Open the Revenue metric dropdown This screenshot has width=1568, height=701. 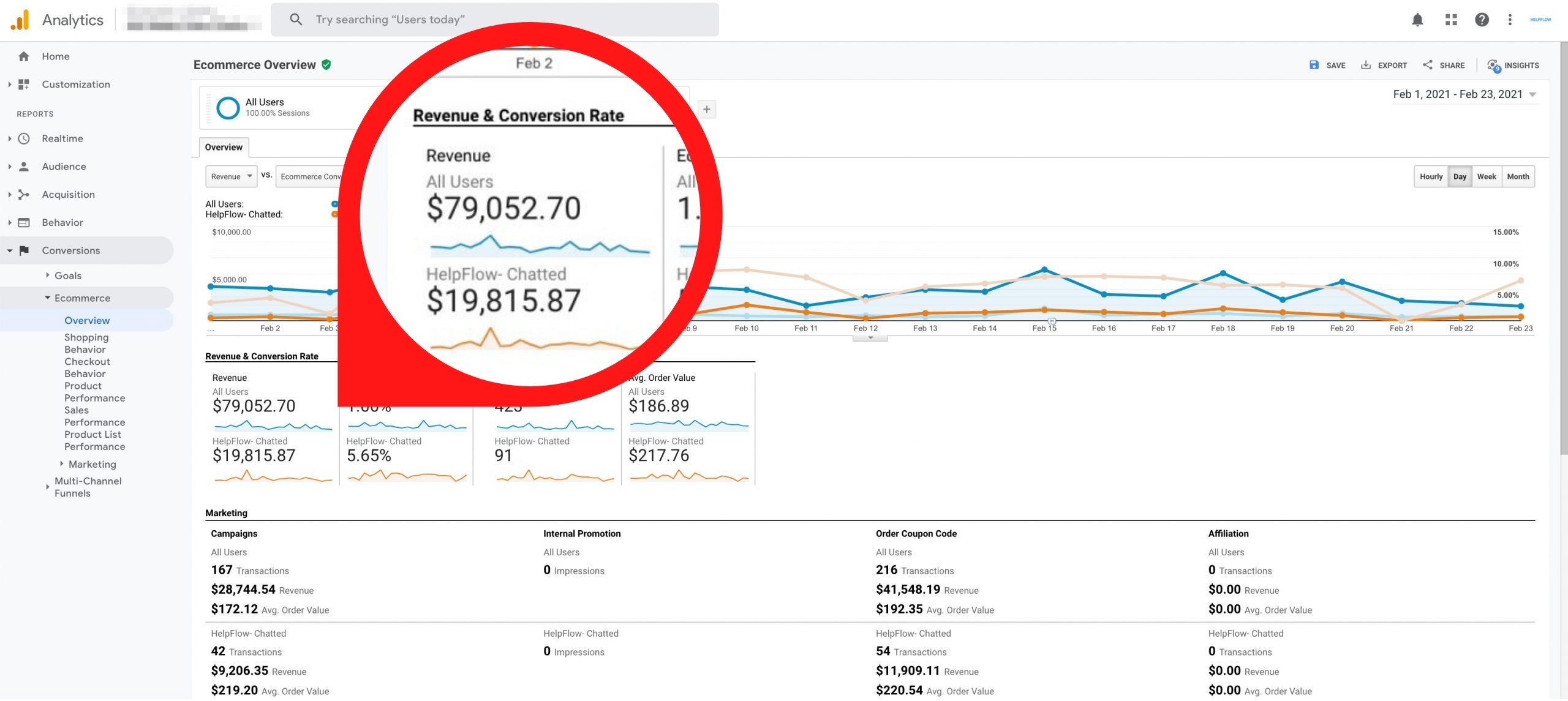click(x=231, y=176)
